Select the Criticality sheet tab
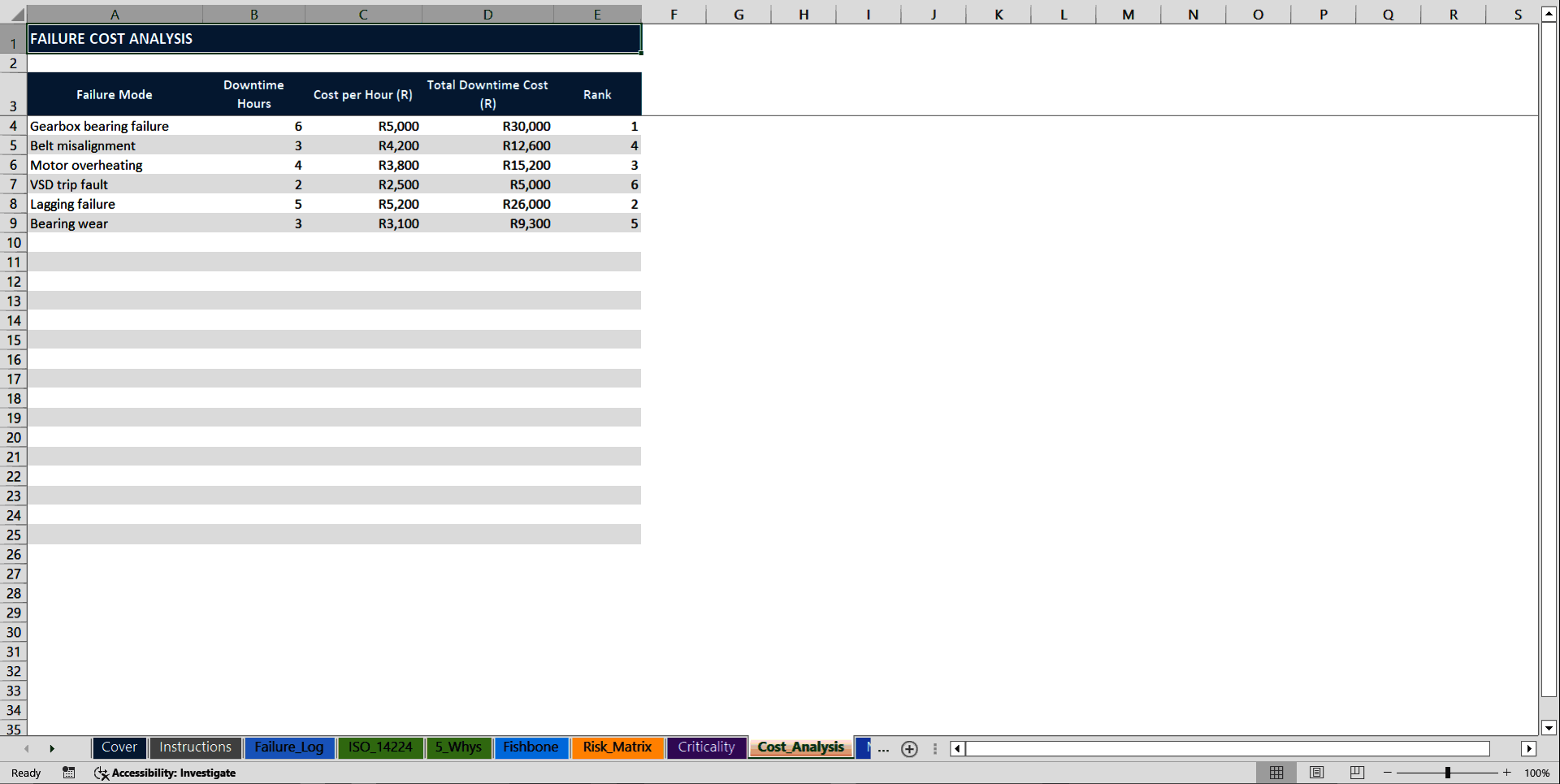This screenshot has height=784, width=1560. point(705,747)
